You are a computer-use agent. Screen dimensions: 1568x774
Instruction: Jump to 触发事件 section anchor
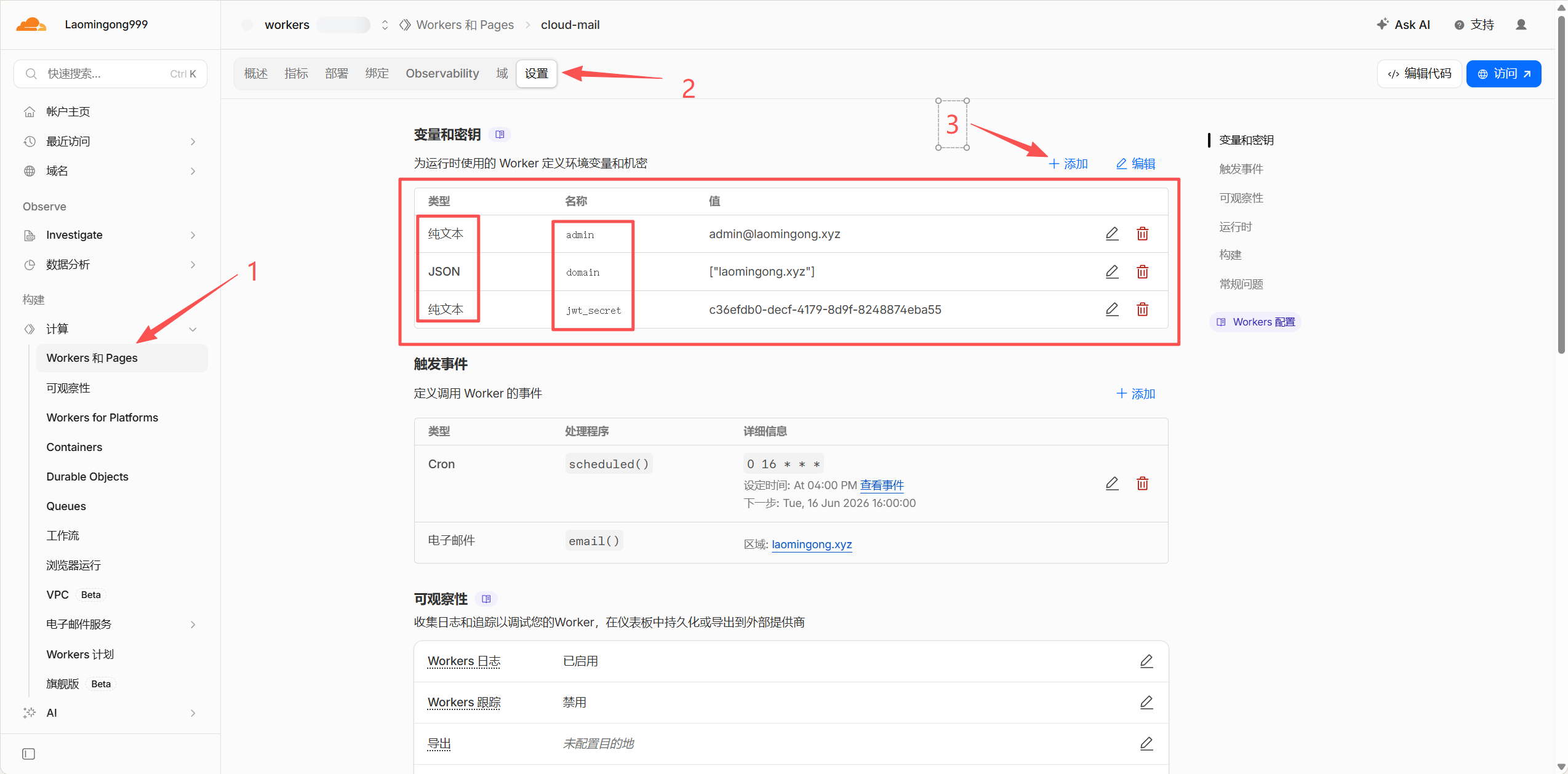point(1241,169)
